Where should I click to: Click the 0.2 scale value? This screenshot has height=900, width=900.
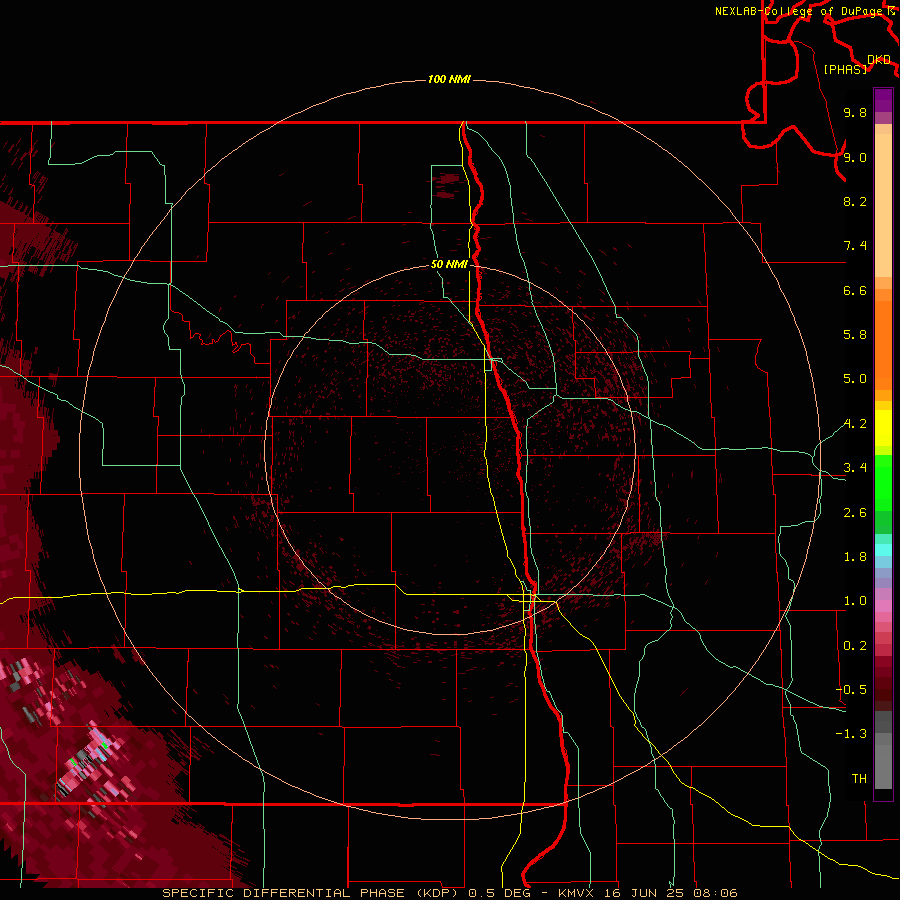pyautogui.click(x=855, y=646)
